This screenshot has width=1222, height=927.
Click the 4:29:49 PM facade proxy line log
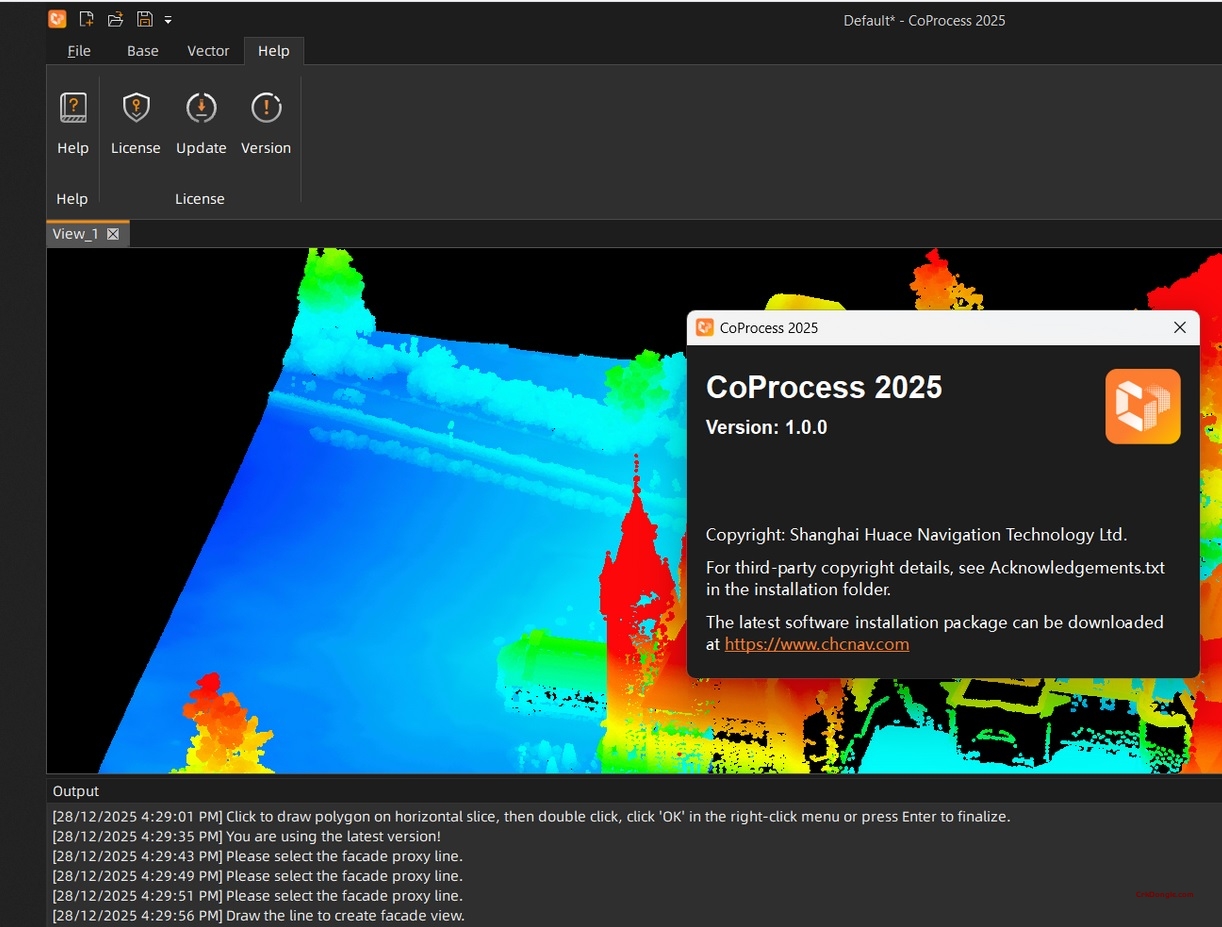coord(257,876)
